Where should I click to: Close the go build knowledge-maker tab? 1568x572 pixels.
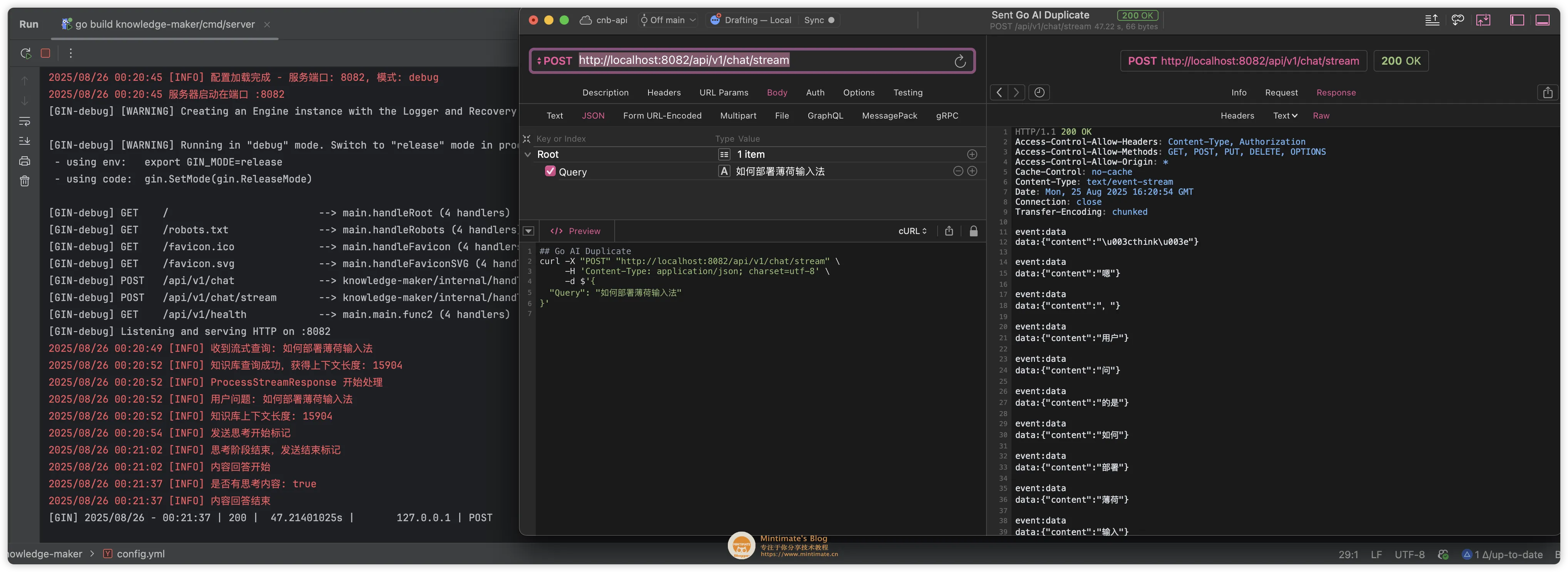(267, 24)
